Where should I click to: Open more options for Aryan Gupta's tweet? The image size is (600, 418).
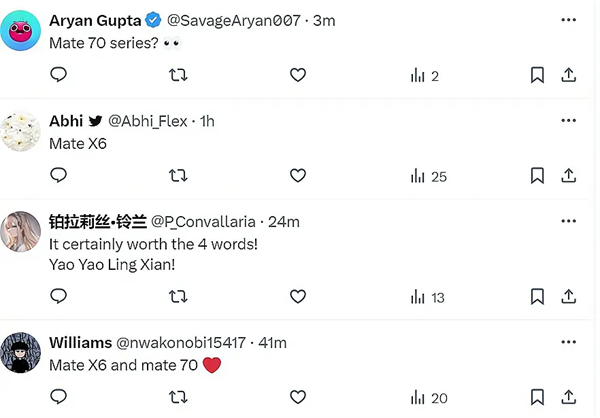coord(569,20)
